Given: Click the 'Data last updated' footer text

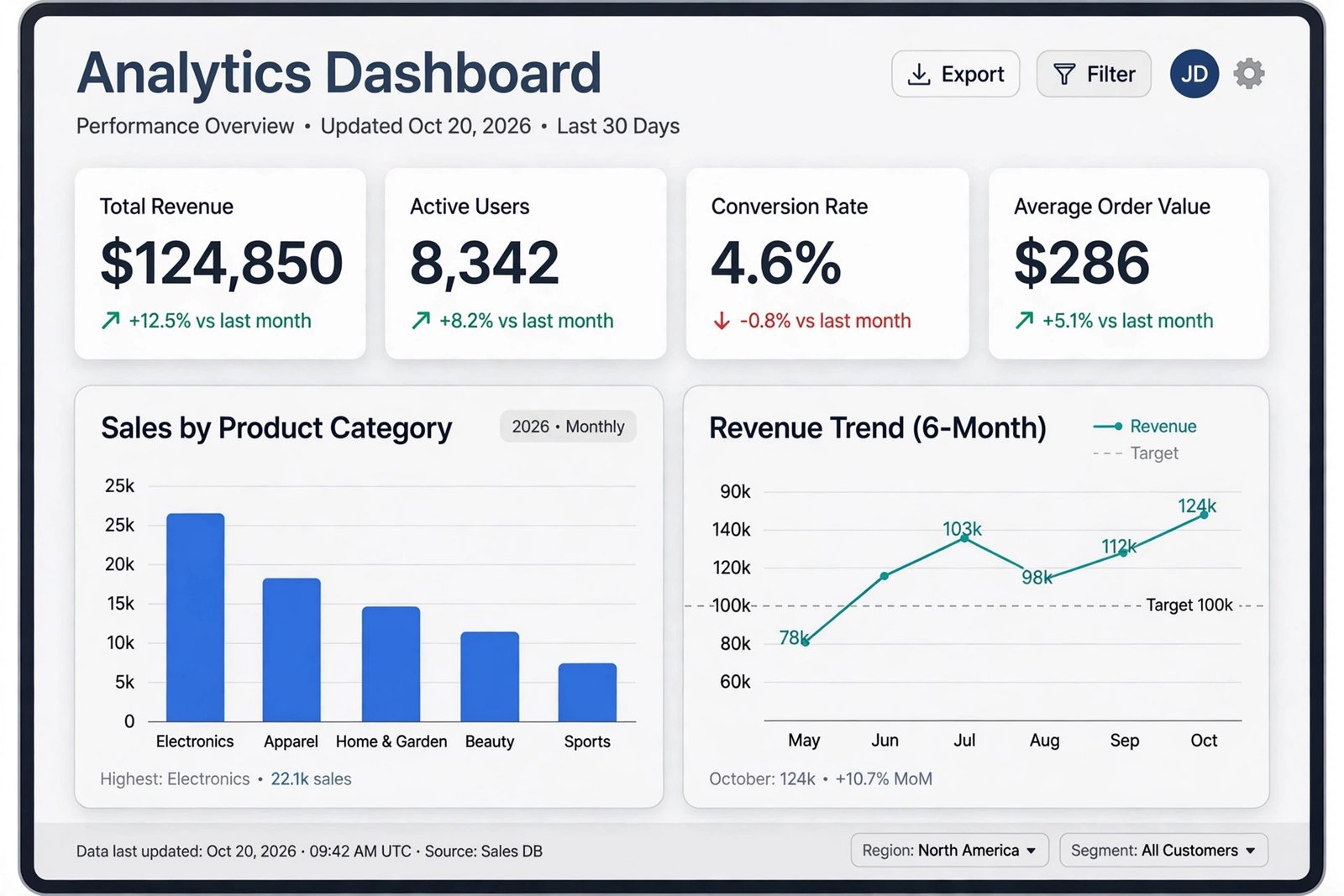Looking at the screenshot, I should 309,851.
